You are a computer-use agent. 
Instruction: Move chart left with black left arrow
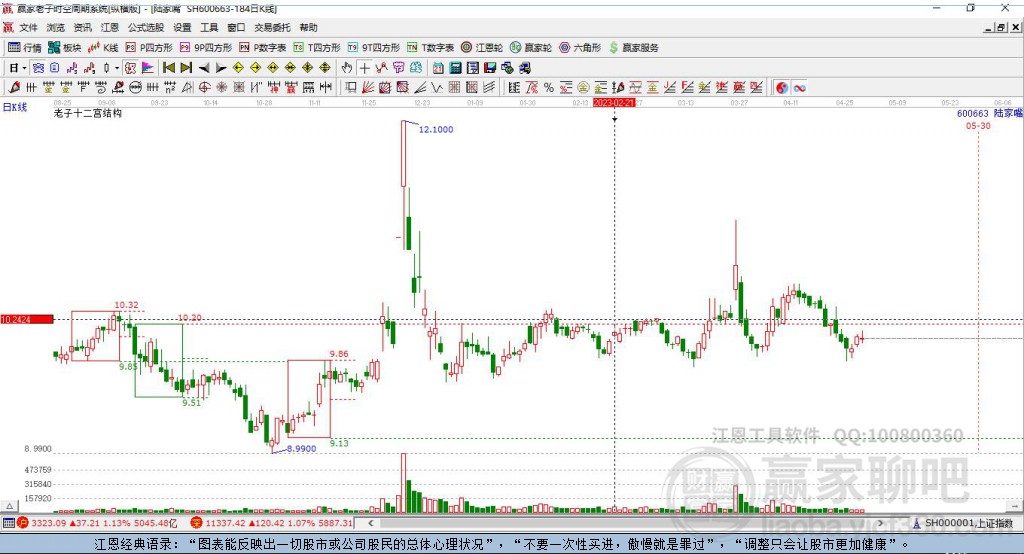(204, 68)
